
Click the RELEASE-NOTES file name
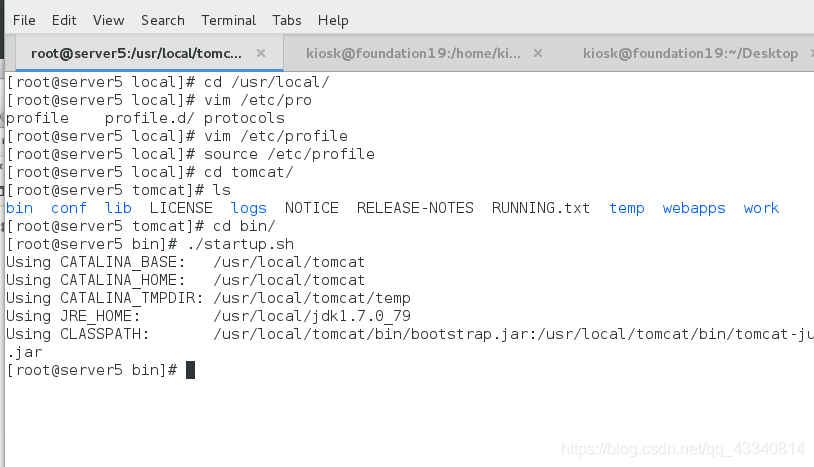[415, 208]
